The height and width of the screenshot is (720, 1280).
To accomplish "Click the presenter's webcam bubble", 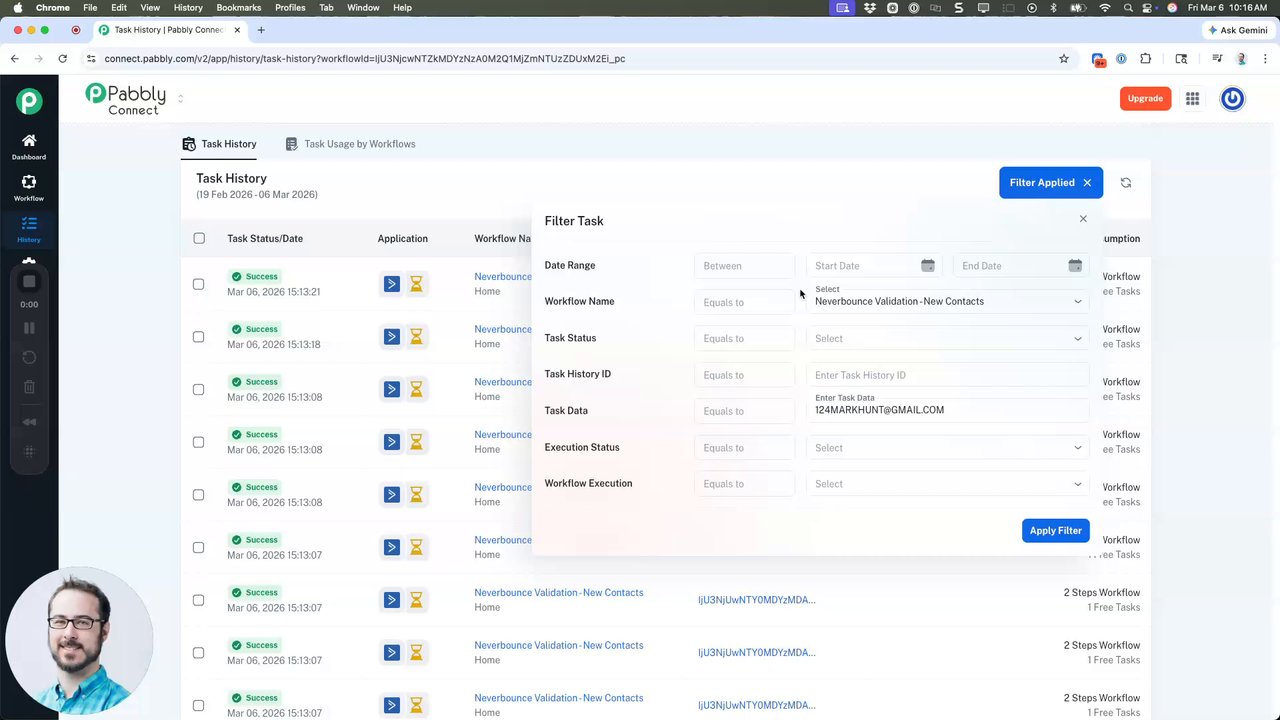I will (80, 641).
